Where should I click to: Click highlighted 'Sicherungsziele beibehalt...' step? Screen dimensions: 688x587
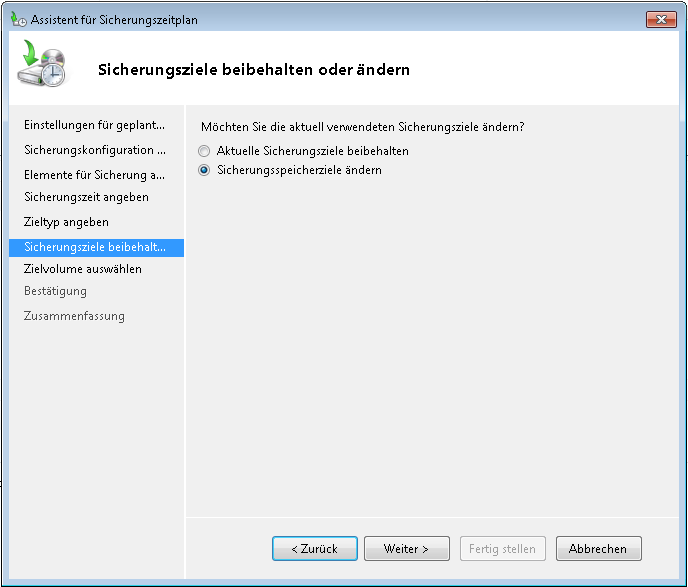(x=95, y=247)
